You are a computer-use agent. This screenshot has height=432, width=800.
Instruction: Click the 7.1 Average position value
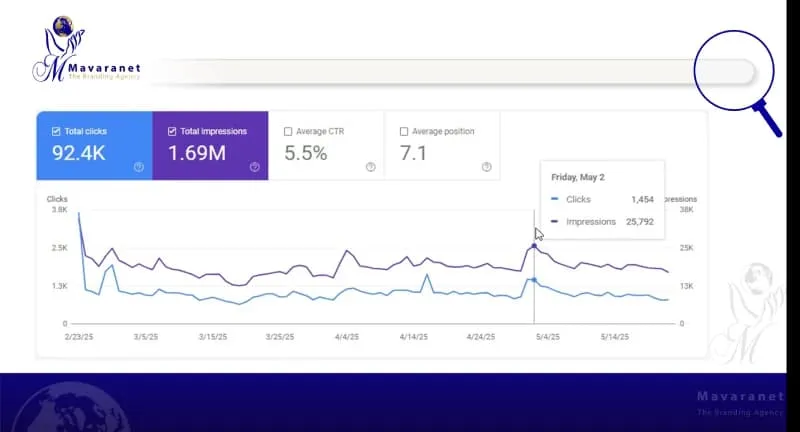[414, 153]
